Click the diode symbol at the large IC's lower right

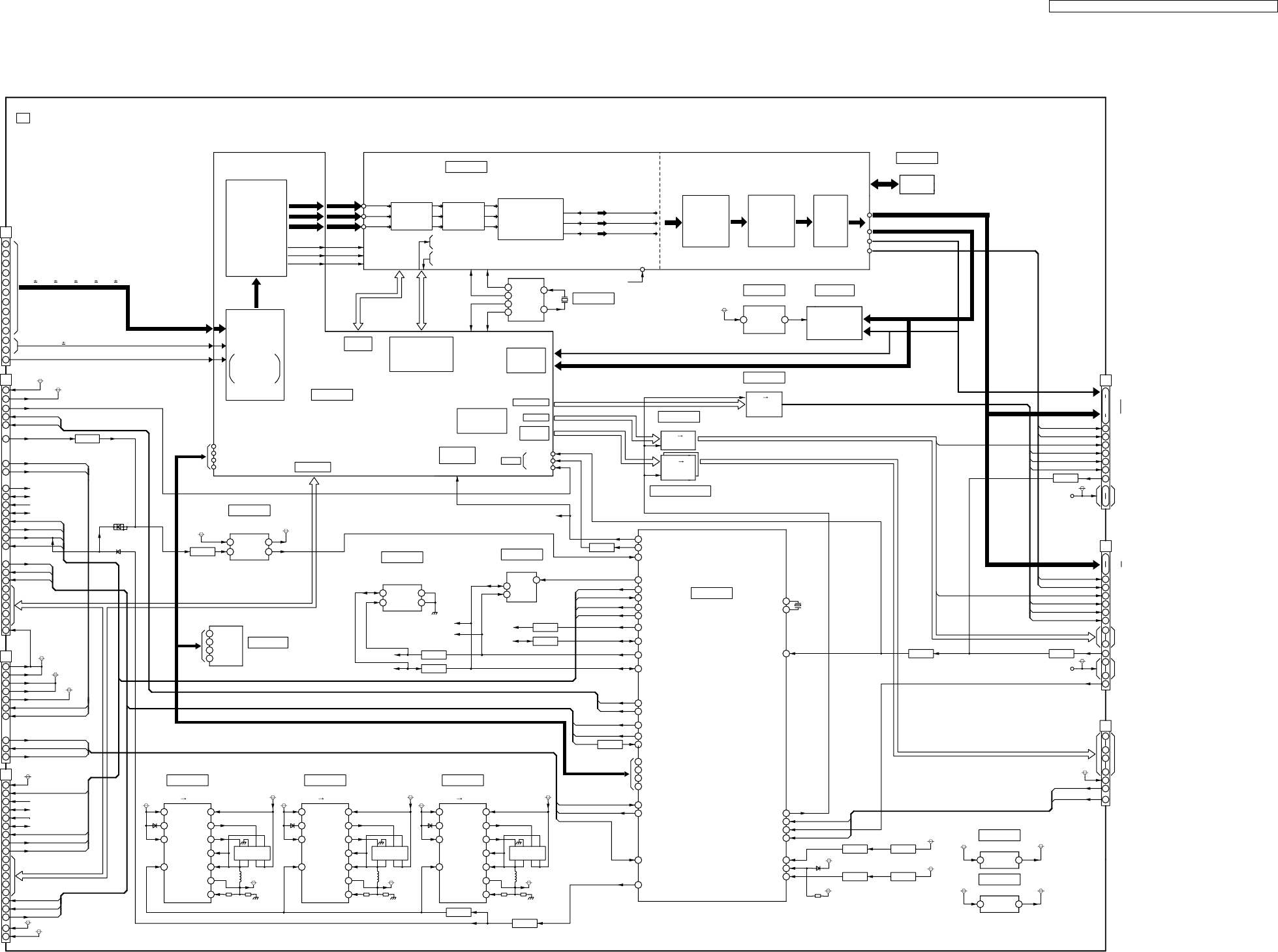click(818, 868)
